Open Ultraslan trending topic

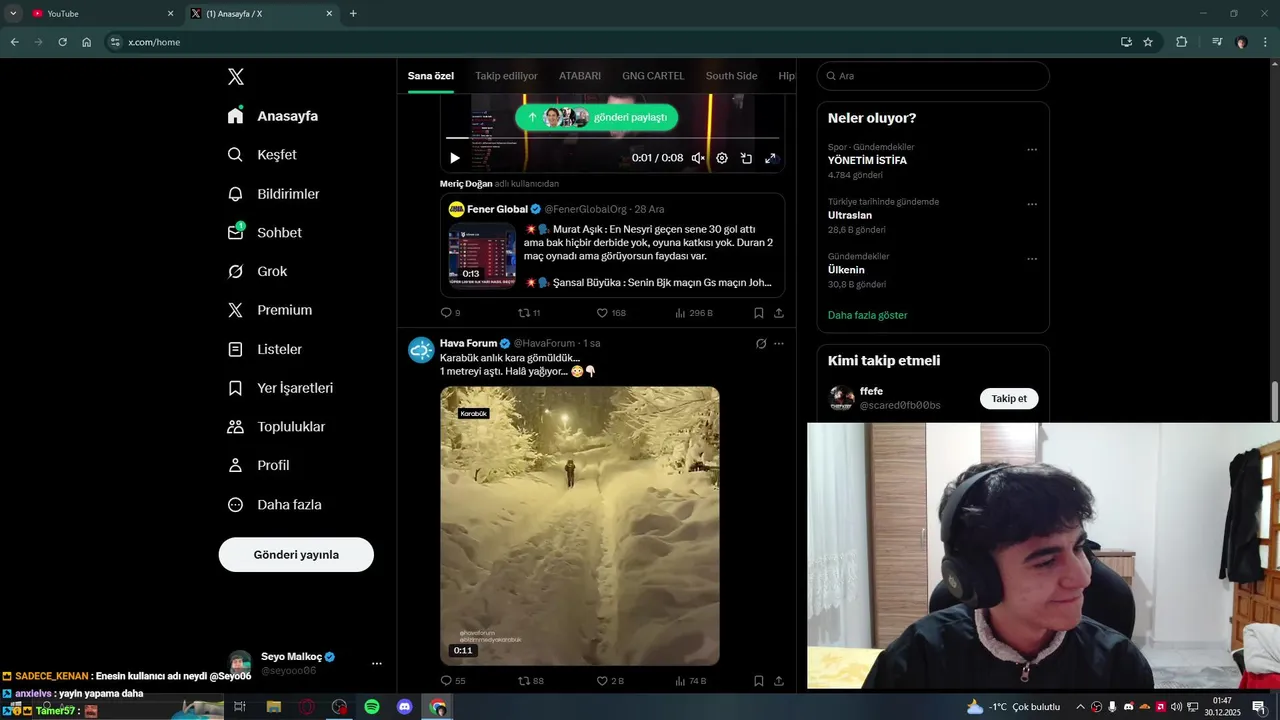pyautogui.click(x=850, y=215)
